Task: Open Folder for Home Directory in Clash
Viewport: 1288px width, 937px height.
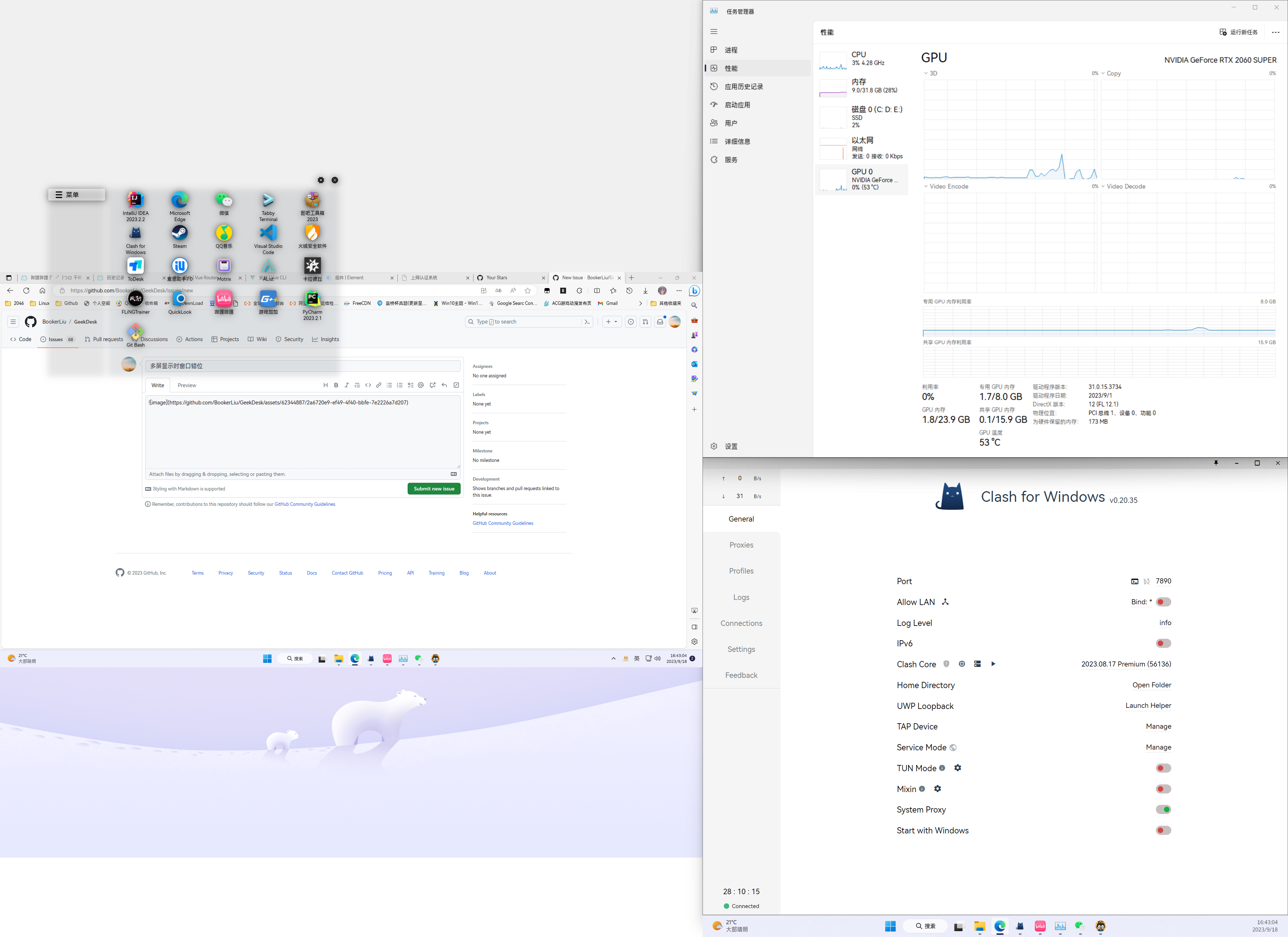Action: (1152, 685)
